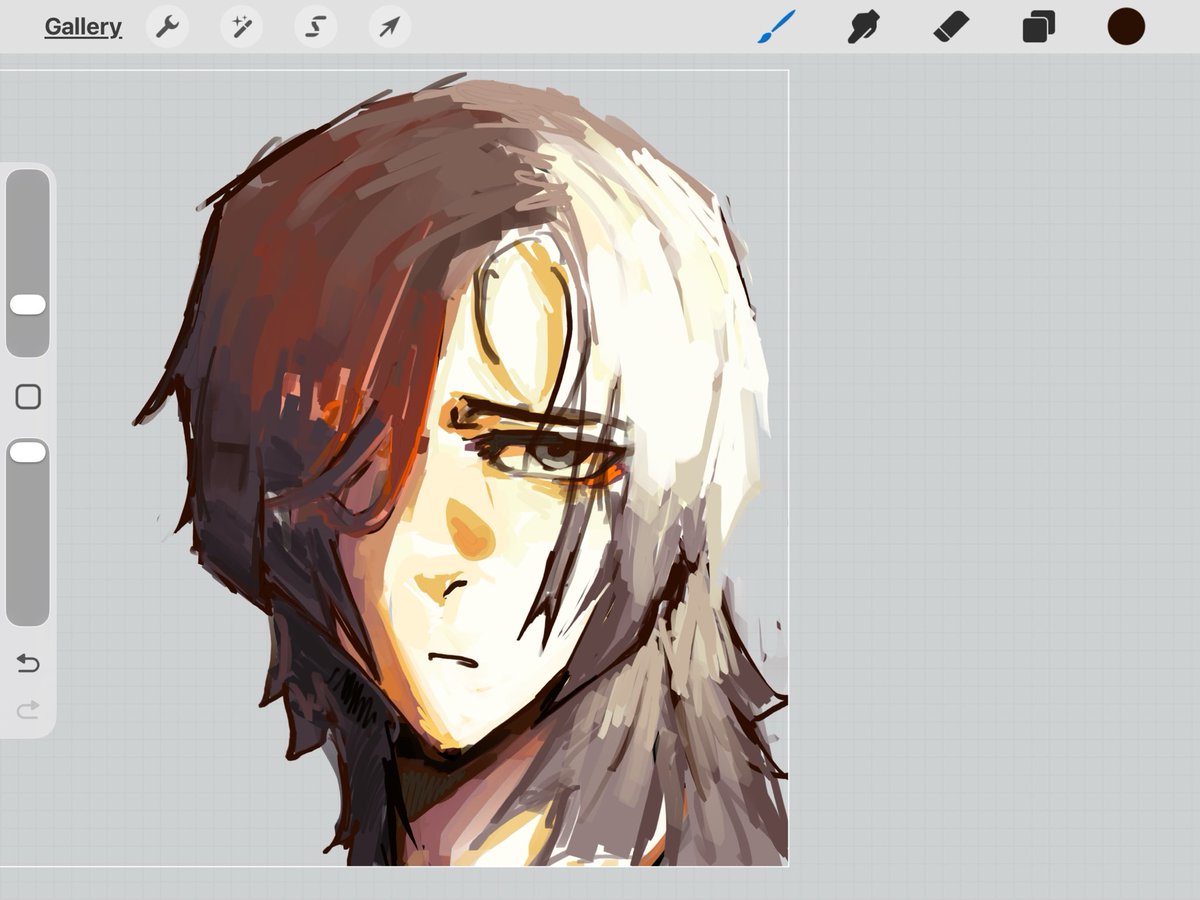
Task: Open the Adjustments magic wand menu
Action: click(x=241, y=27)
